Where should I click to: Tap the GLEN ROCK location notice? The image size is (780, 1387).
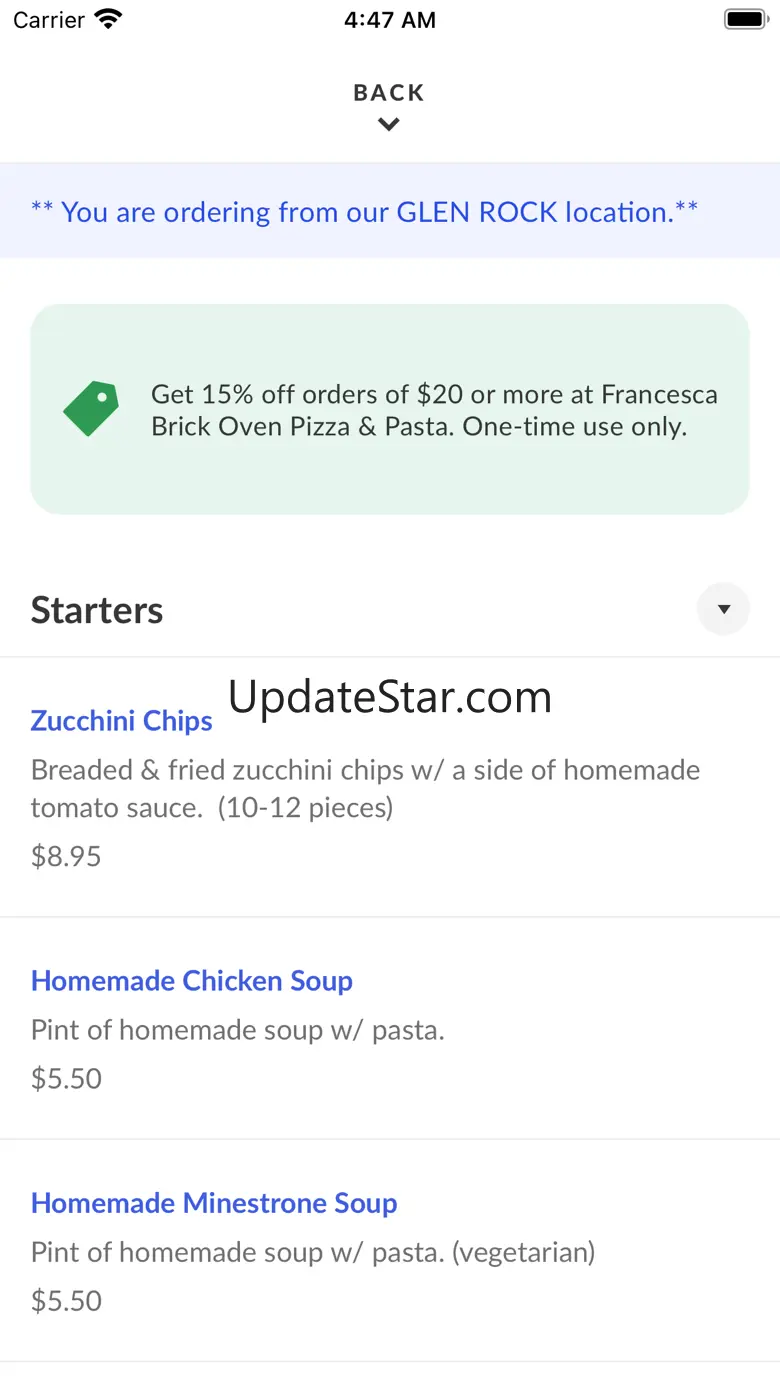click(364, 212)
